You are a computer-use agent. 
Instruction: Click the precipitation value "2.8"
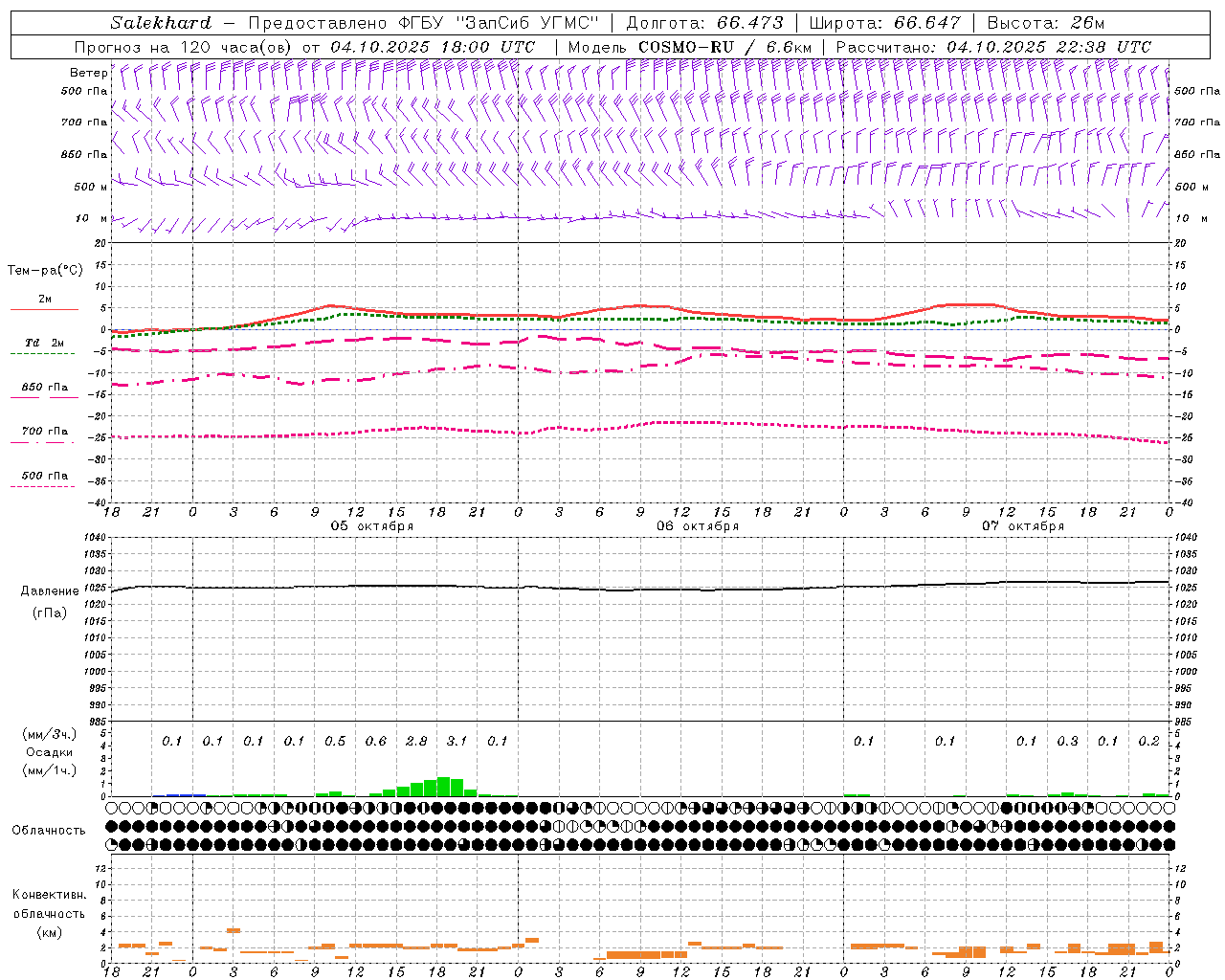[416, 742]
